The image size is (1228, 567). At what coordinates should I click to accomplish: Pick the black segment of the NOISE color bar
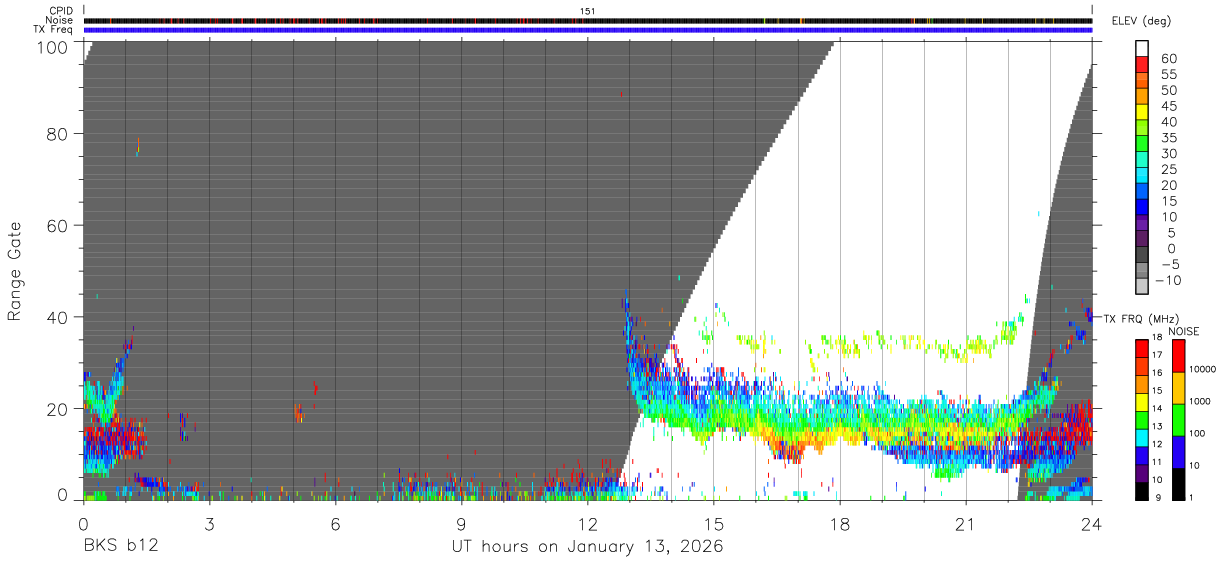click(1178, 484)
